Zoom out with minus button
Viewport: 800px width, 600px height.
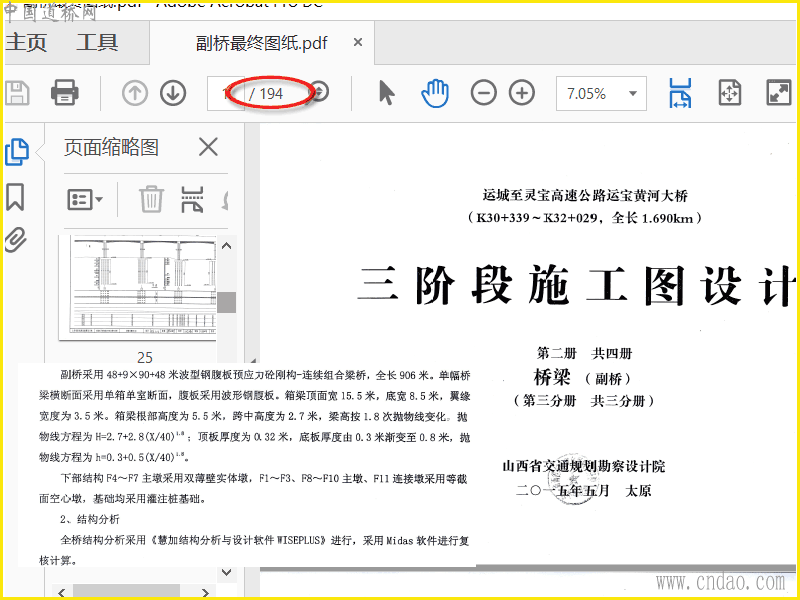pos(484,93)
